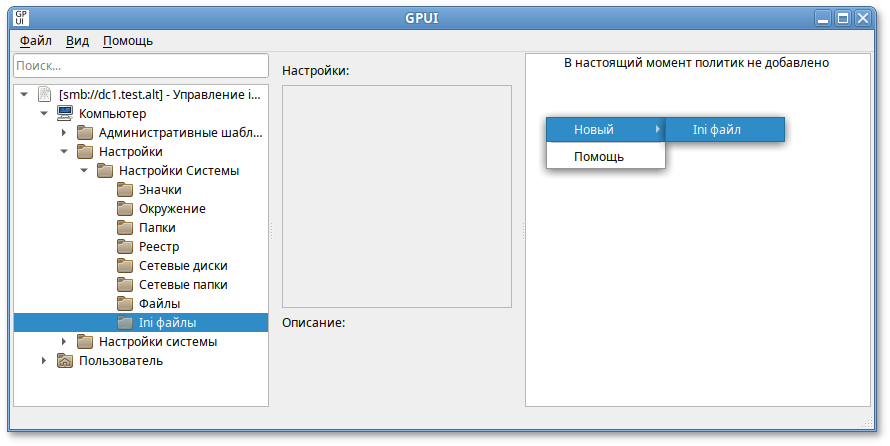Click the policy document icon at tree root
The height and width of the screenshot is (446, 890).
(x=44, y=95)
